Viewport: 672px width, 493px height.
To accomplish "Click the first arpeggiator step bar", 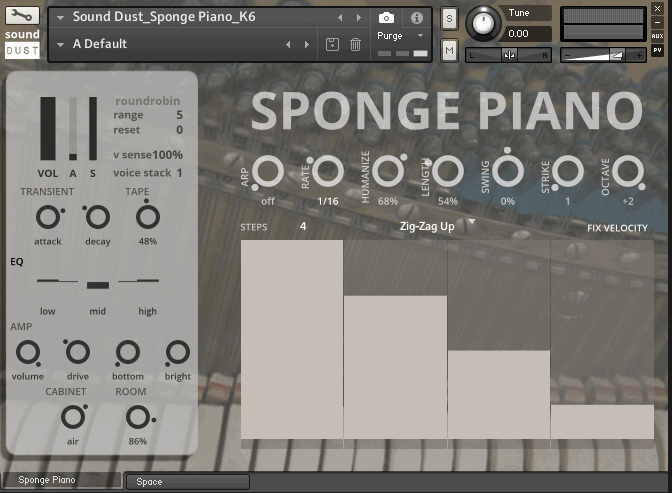I will coord(292,340).
